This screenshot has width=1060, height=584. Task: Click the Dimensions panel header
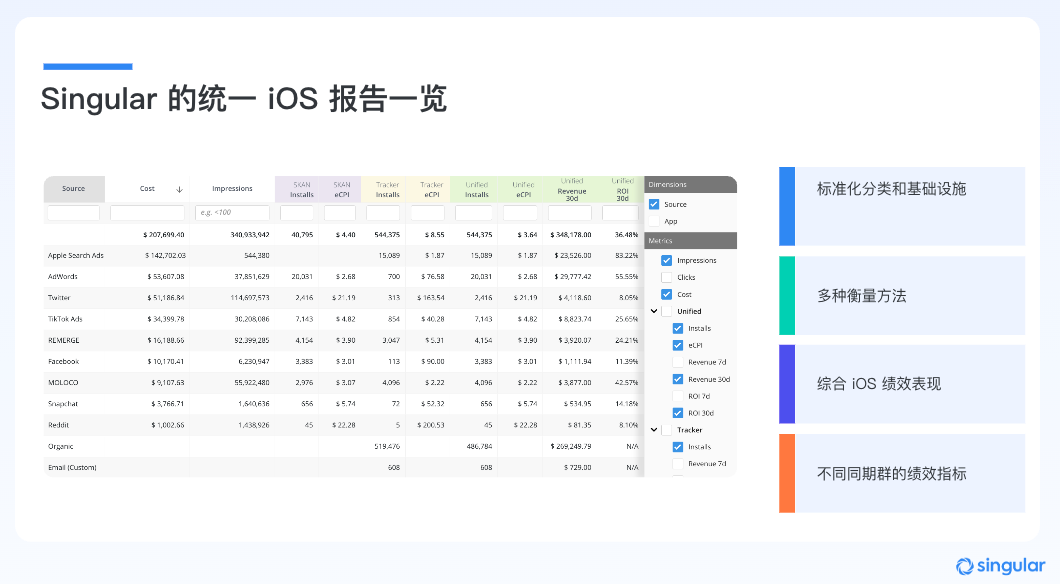tap(690, 185)
